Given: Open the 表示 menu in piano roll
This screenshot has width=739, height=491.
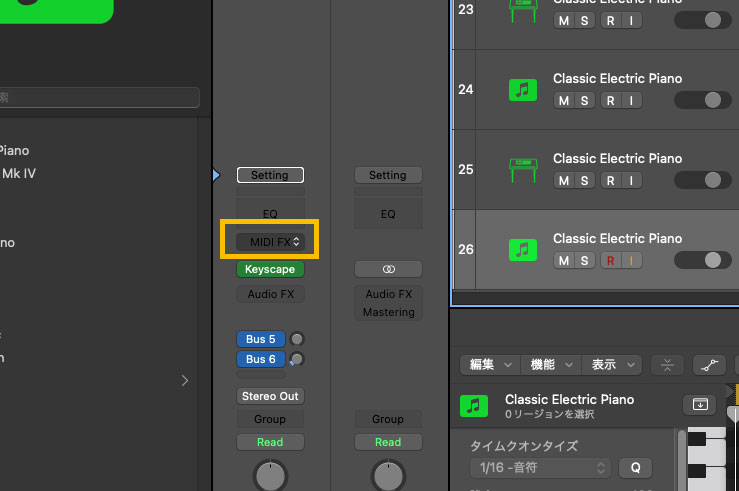Looking at the screenshot, I should 612,365.
